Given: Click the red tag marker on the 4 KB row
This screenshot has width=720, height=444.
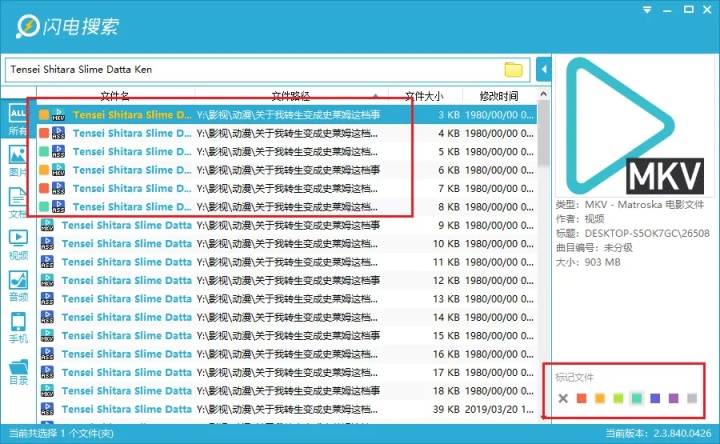Looking at the screenshot, I should [x=44, y=133].
